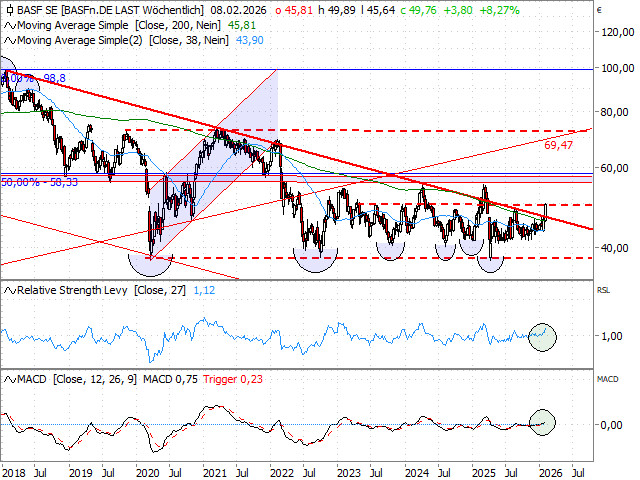Image resolution: width=640 pixels, height=480 pixels.
Task: Click the 2022 time axis label
Action: tap(282, 473)
